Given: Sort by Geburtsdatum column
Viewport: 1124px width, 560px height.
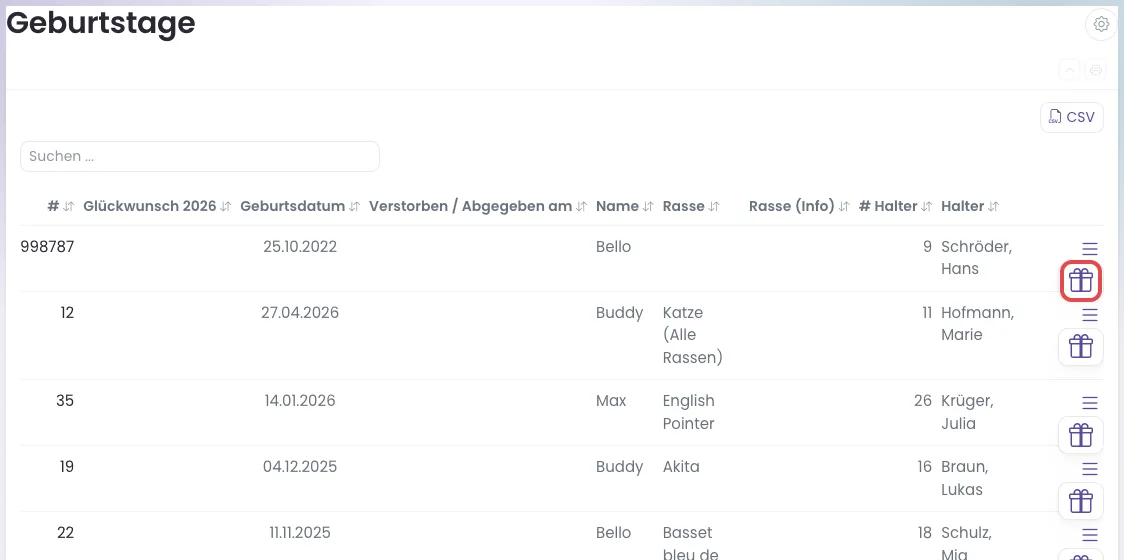Looking at the screenshot, I should [x=300, y=207].
